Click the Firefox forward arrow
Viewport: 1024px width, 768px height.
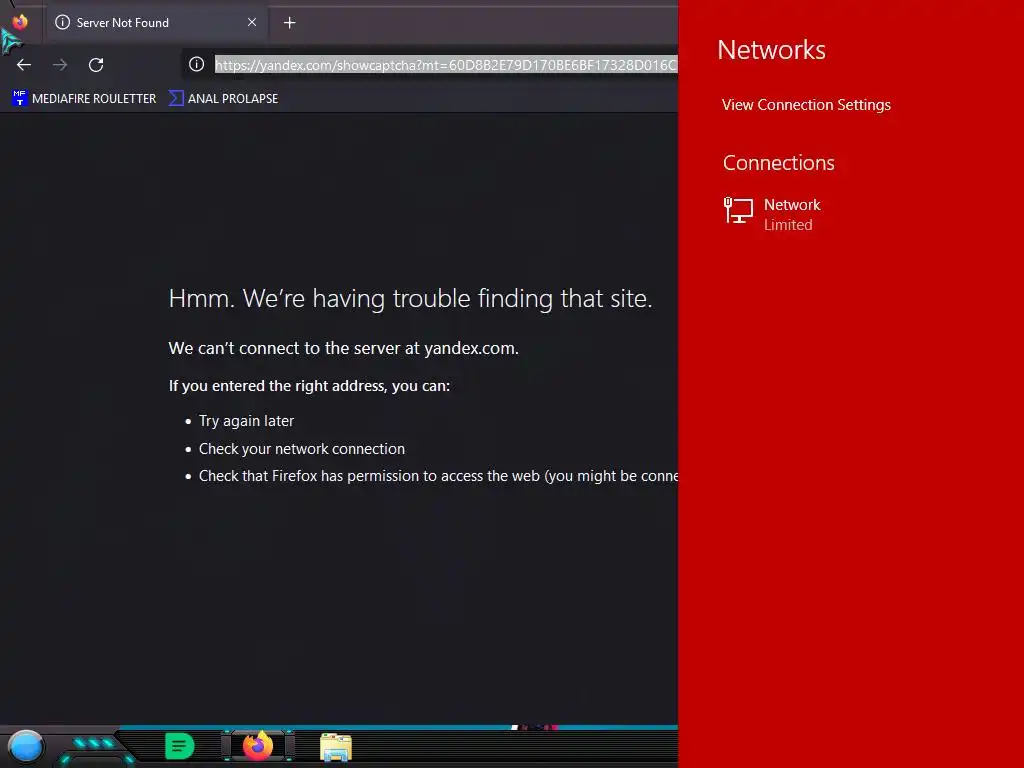60,65
